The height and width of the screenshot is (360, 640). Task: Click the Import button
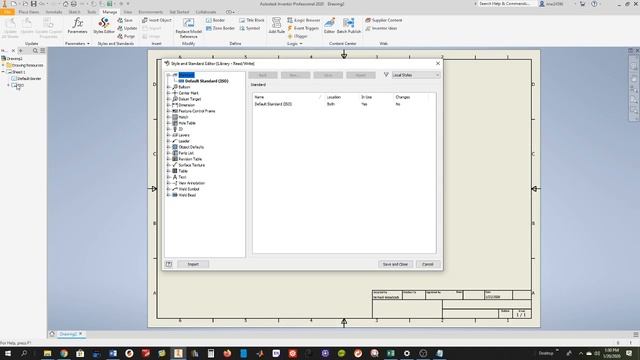click(193, 264)
